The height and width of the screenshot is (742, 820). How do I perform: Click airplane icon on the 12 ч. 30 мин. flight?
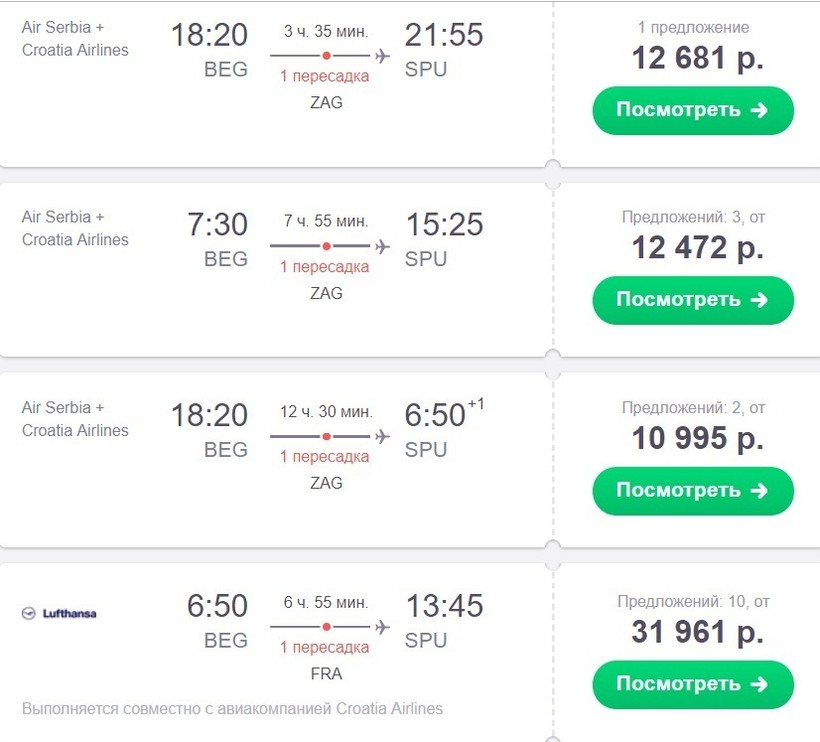tap(381, 436)
